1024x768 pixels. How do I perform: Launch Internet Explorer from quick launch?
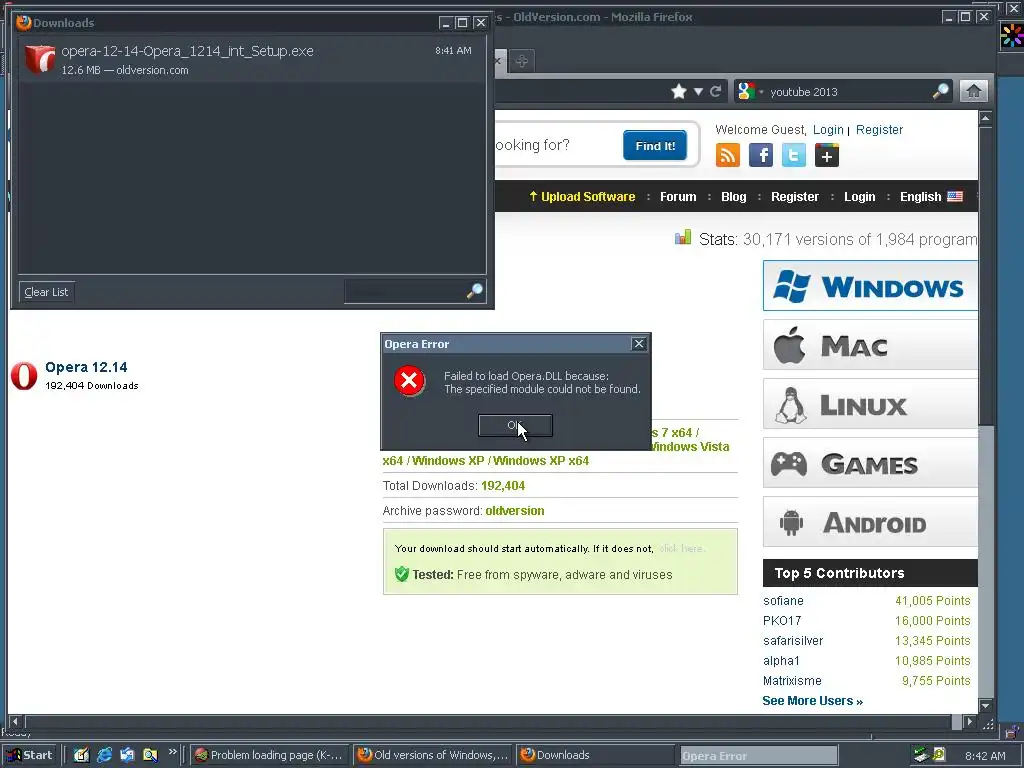coord(104,755)
